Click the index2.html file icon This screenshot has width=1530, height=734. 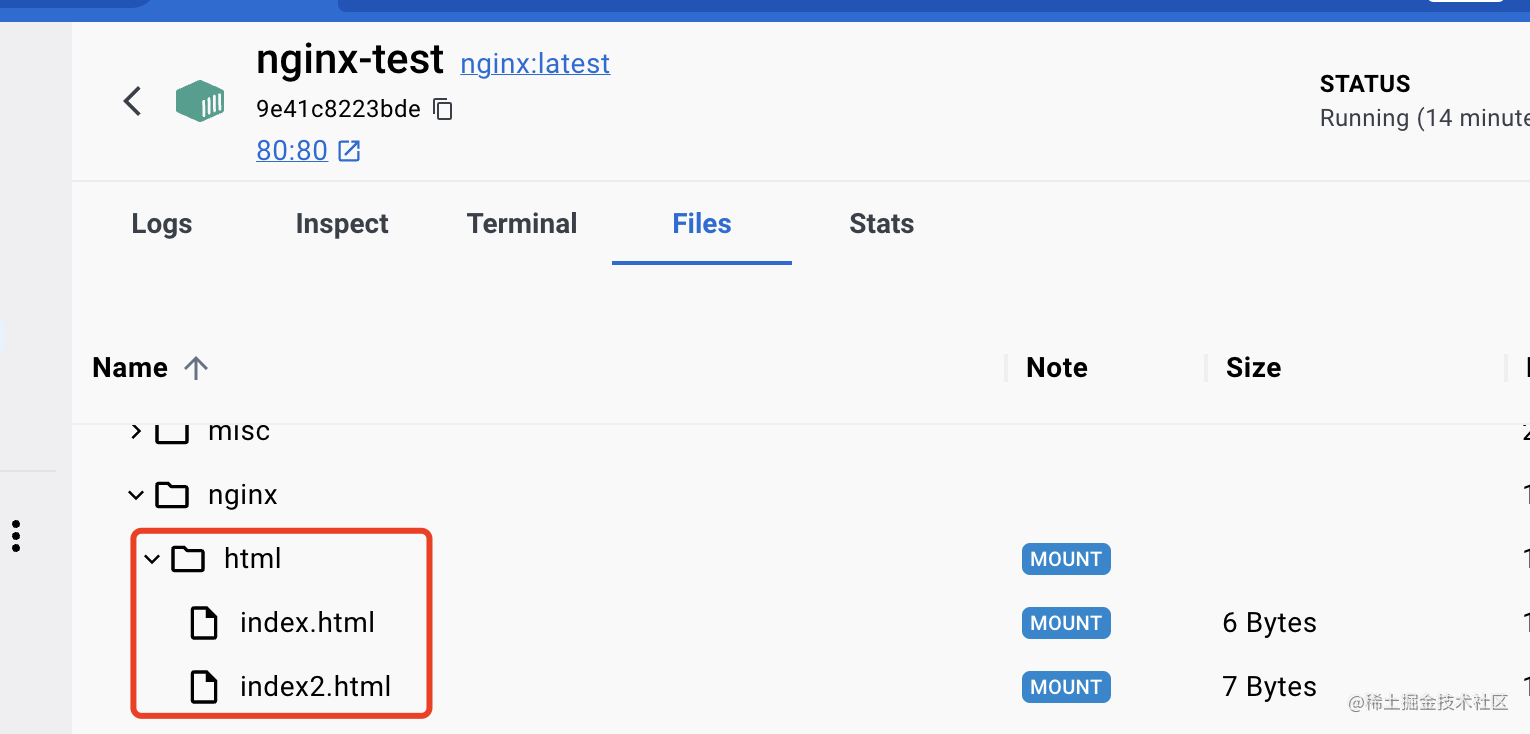coord(204,687)
